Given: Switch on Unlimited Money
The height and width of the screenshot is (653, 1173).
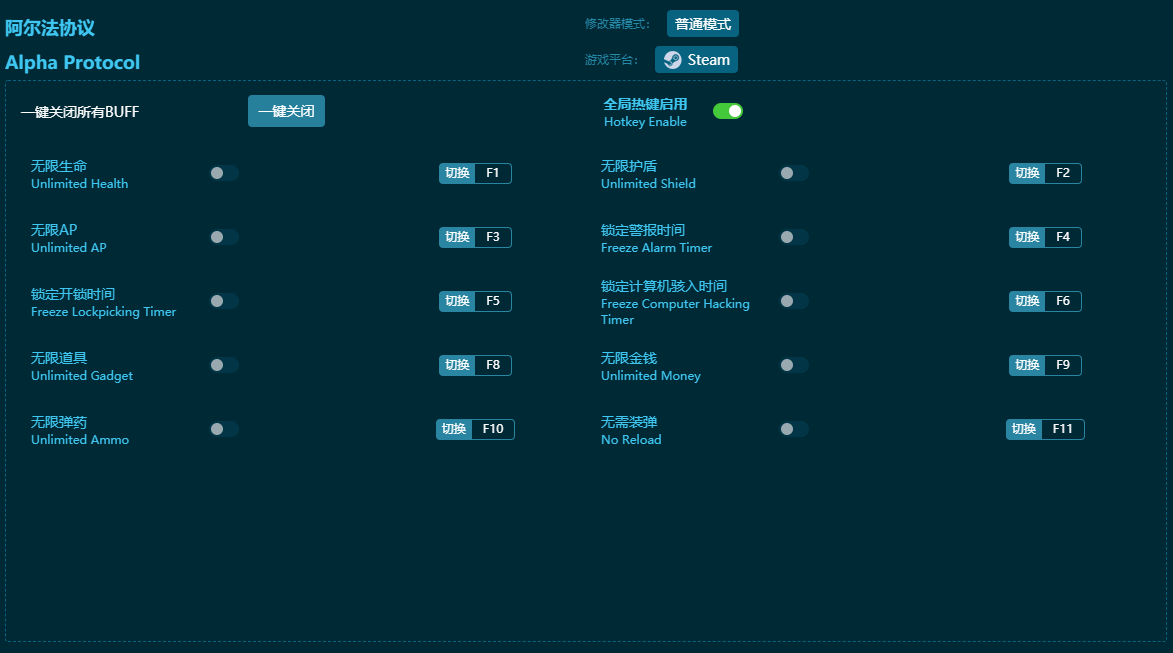Looking at the screenshot, I should click(794, 365).
